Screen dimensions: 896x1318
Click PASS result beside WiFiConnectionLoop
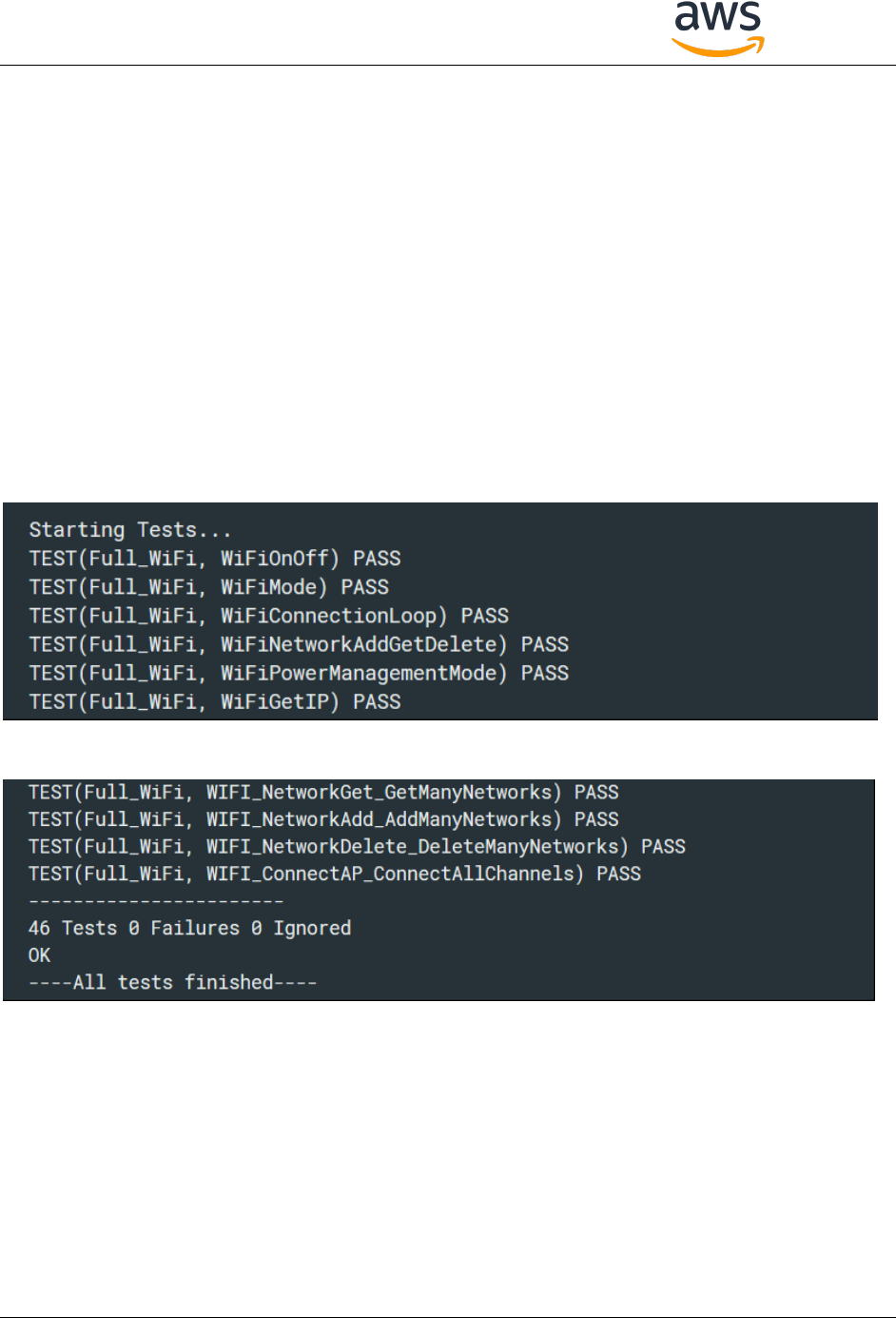pos(484,616)
